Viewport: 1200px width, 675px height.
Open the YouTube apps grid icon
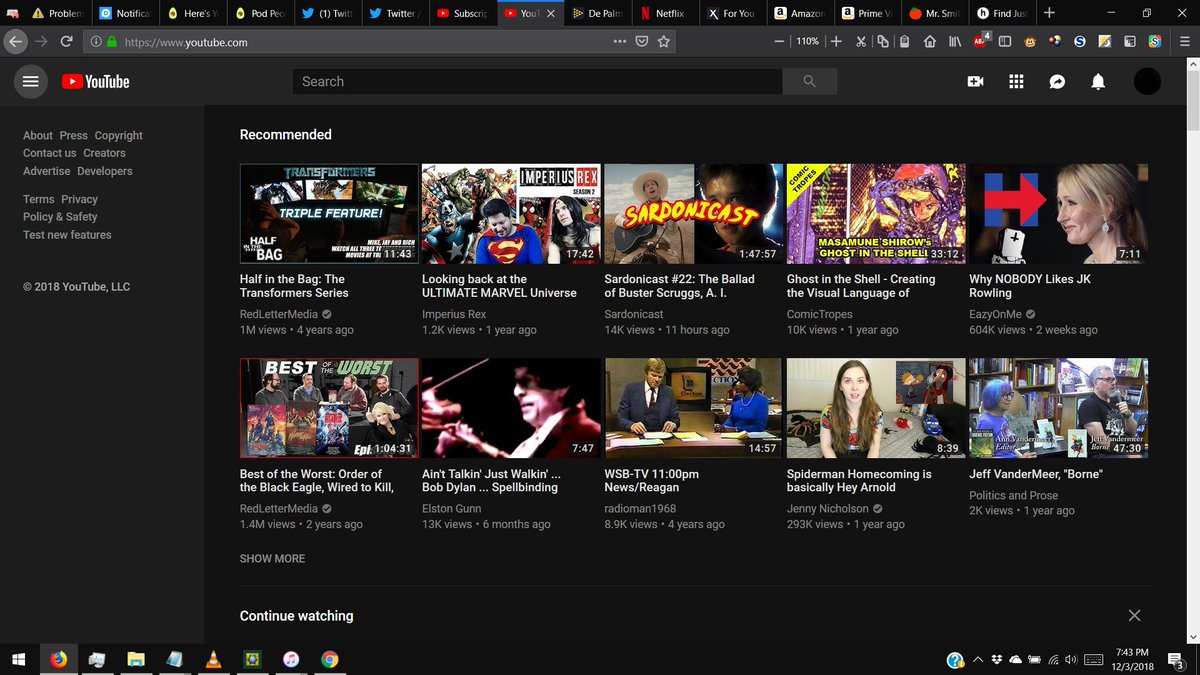[x=1016, y=82]
